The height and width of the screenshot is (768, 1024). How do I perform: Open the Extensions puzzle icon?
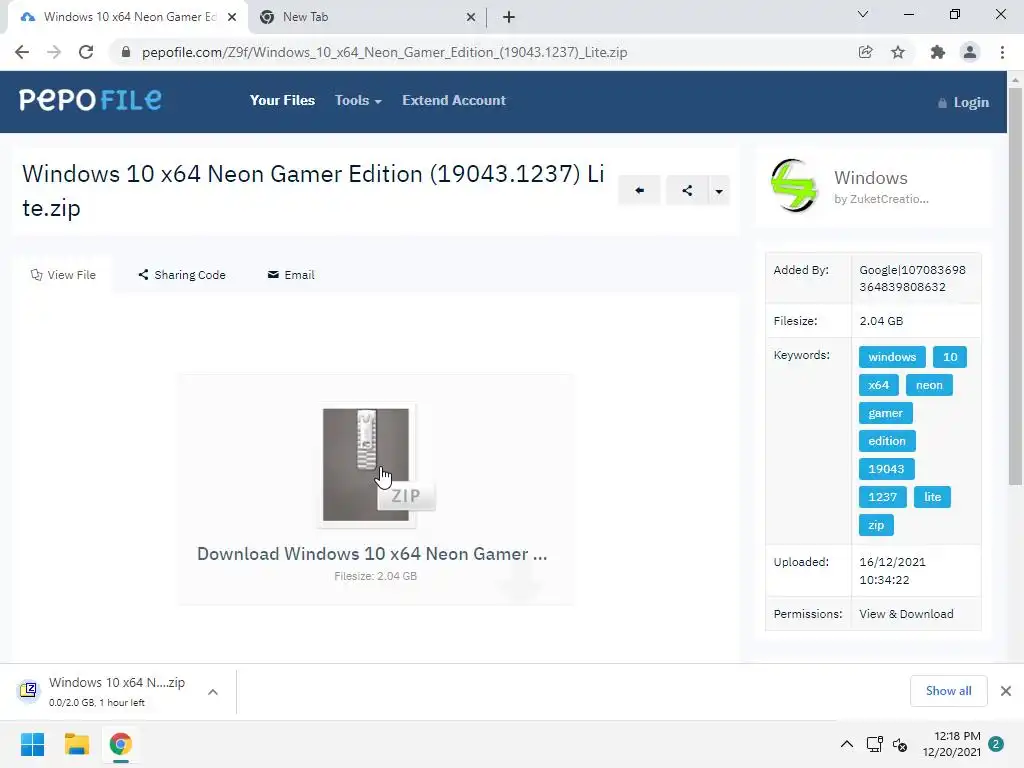[937, 52]
